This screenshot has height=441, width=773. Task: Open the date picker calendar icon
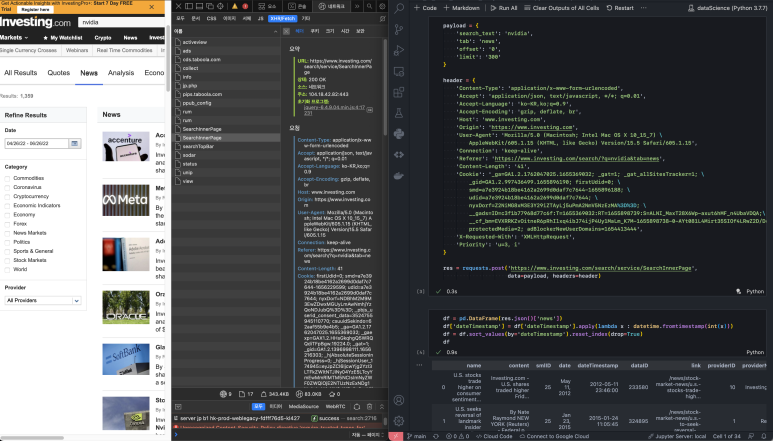(74, 143)
